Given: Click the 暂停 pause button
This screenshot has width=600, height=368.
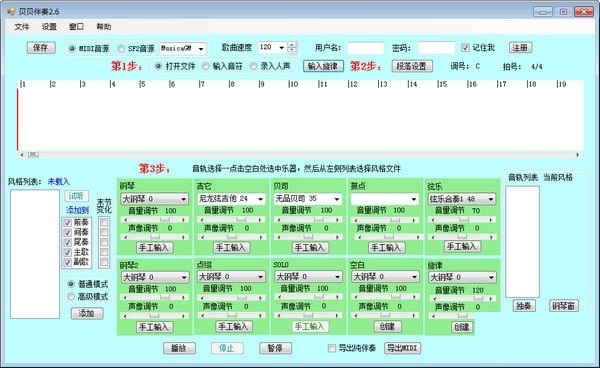Looking at the screenshot, I should pos(275,348).
